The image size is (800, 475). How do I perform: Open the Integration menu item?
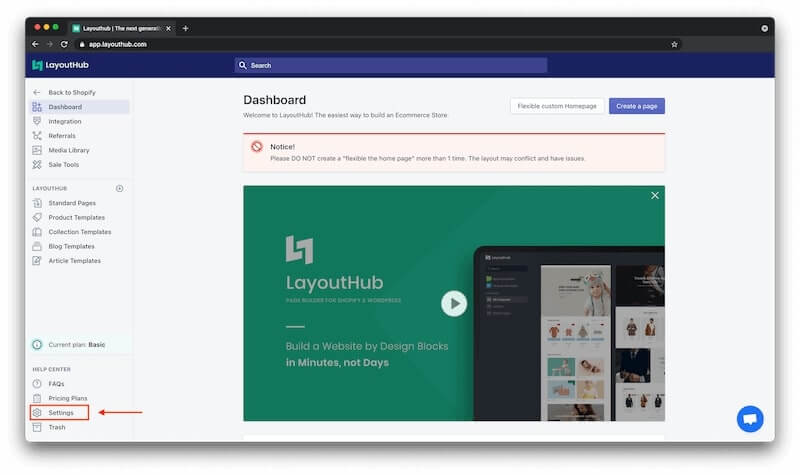[65, 121]
